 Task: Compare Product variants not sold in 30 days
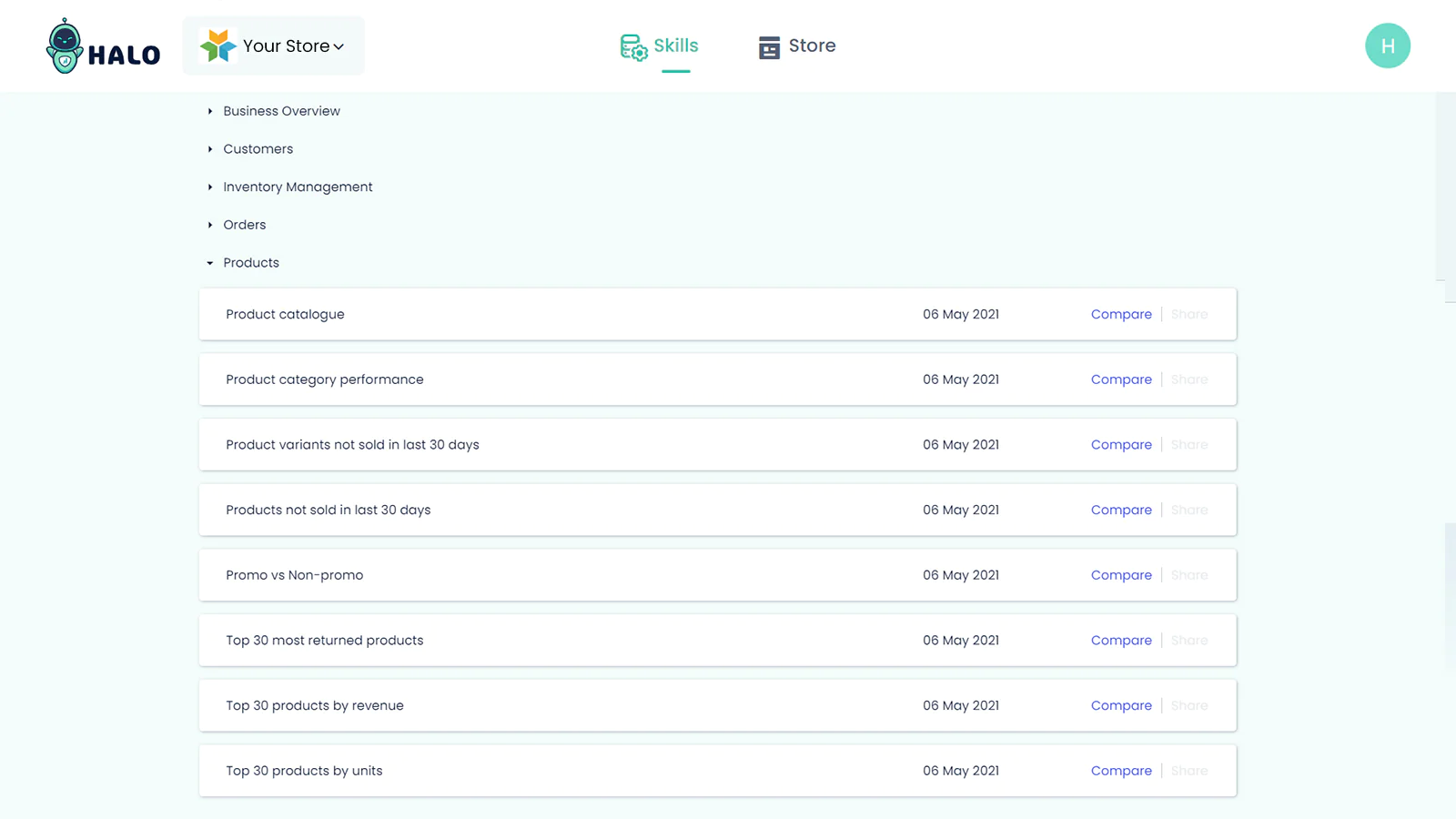tap(1121, 445)
